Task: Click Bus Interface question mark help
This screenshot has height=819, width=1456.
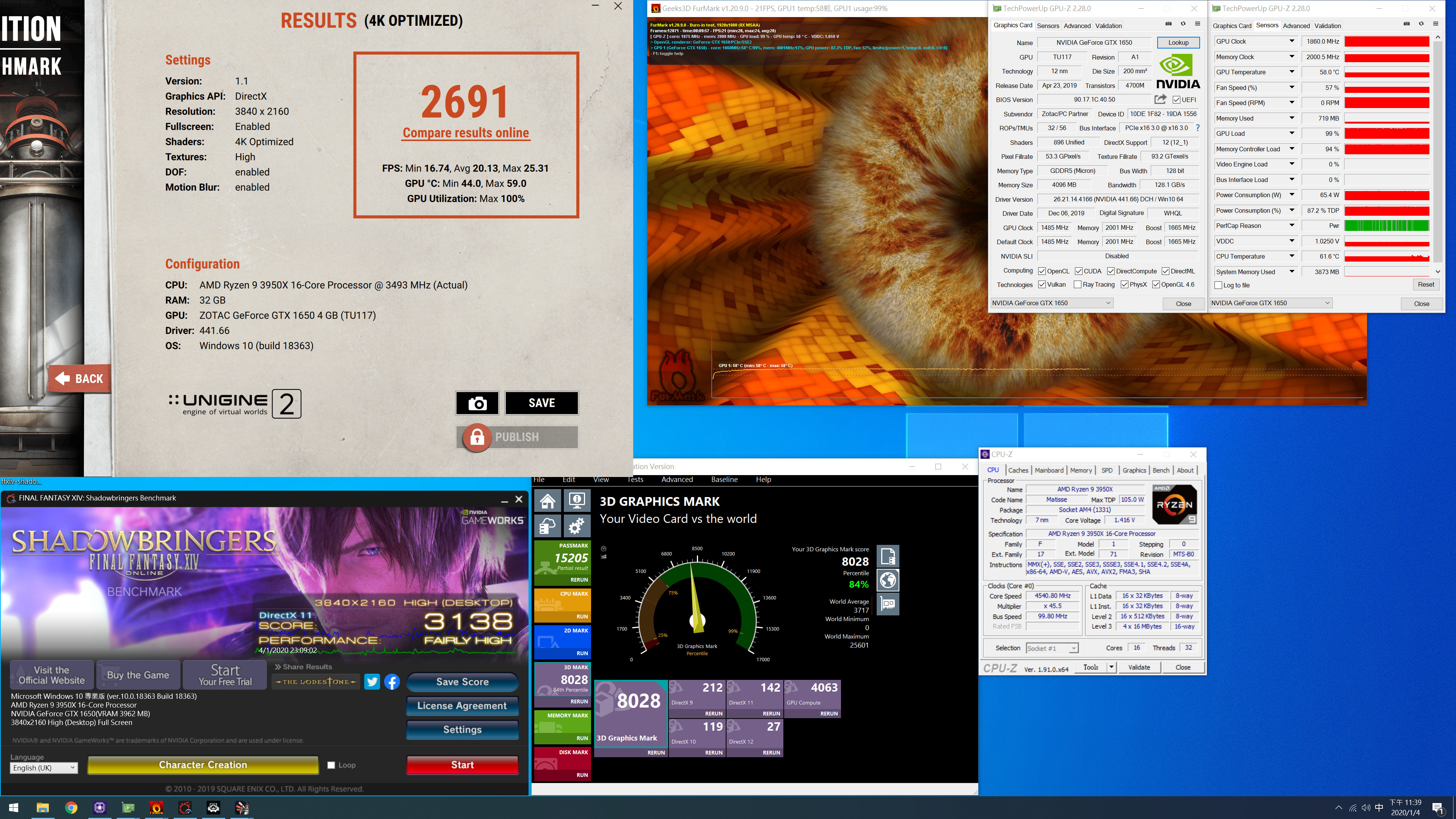Action: pyautogui.click(x=1198, y=128)
